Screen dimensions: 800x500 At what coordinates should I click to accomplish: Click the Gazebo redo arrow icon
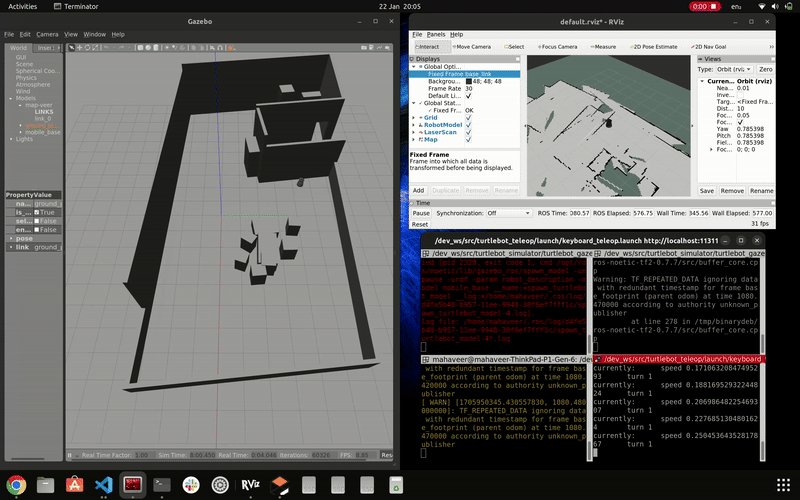point(121,47)
